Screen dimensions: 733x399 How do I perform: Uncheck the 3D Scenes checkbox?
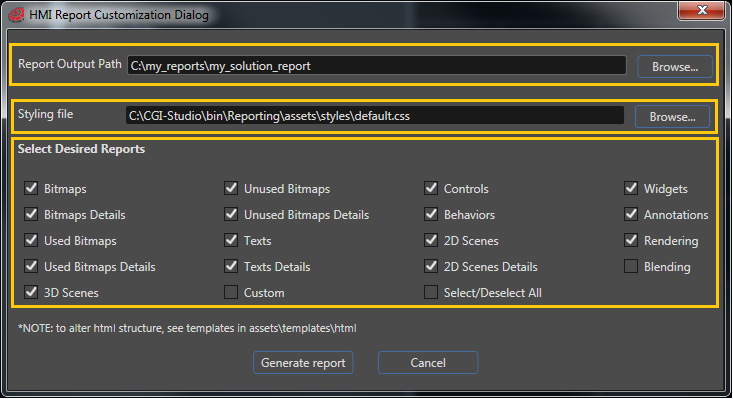point(31,292)
